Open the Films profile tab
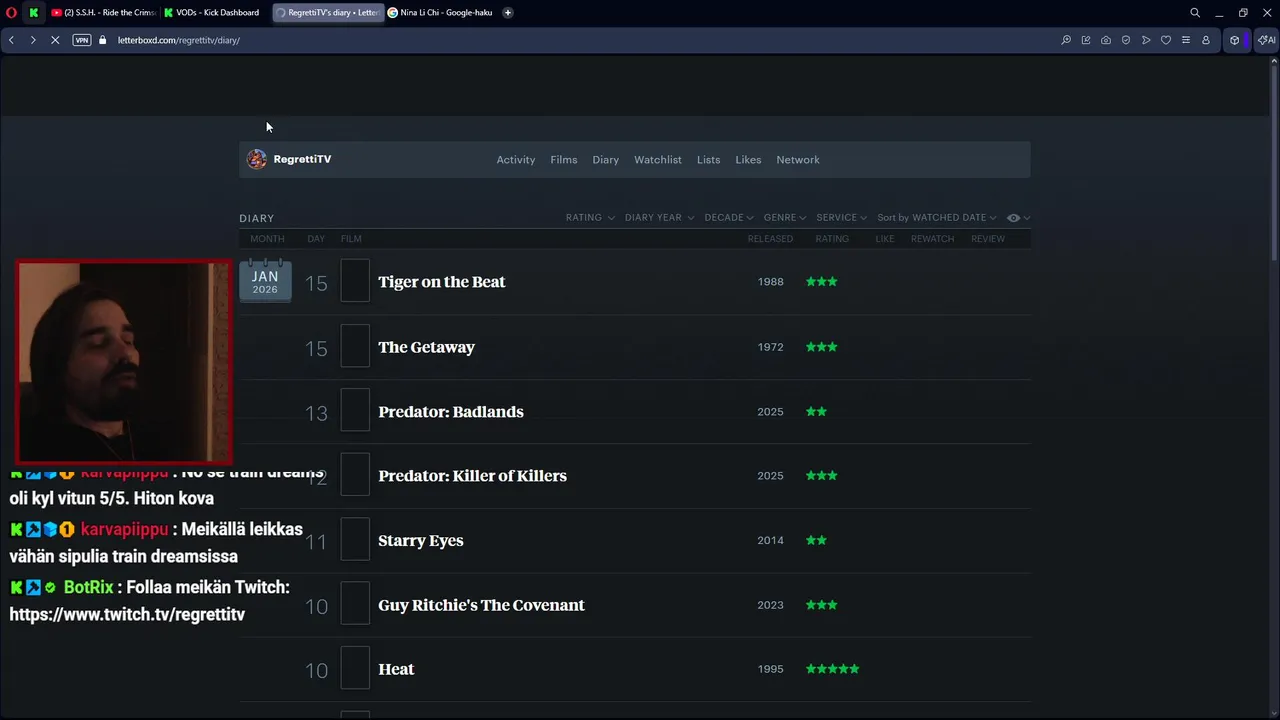 click(564, 160)
